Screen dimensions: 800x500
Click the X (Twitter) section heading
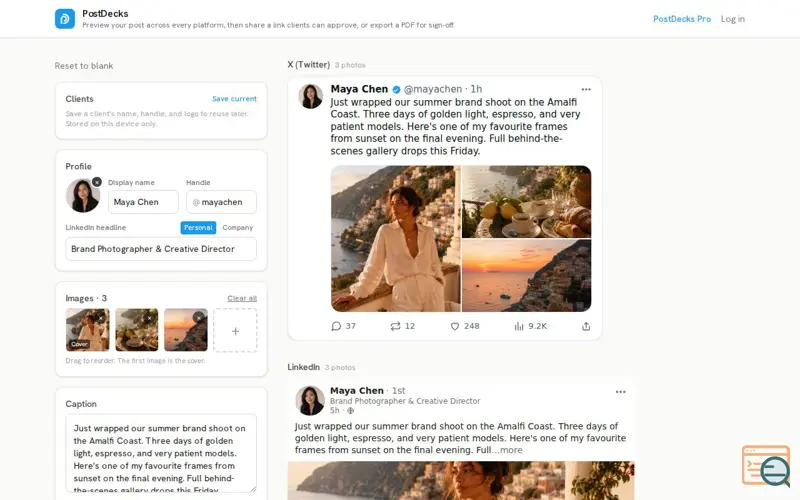[x=308, y=65]
